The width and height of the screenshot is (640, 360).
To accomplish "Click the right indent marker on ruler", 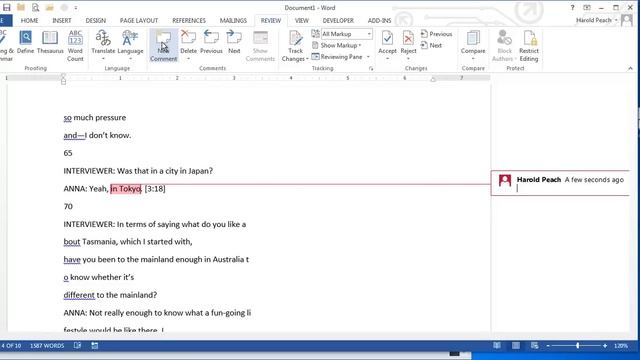I will pyautogui.click(x=433, y=79).
